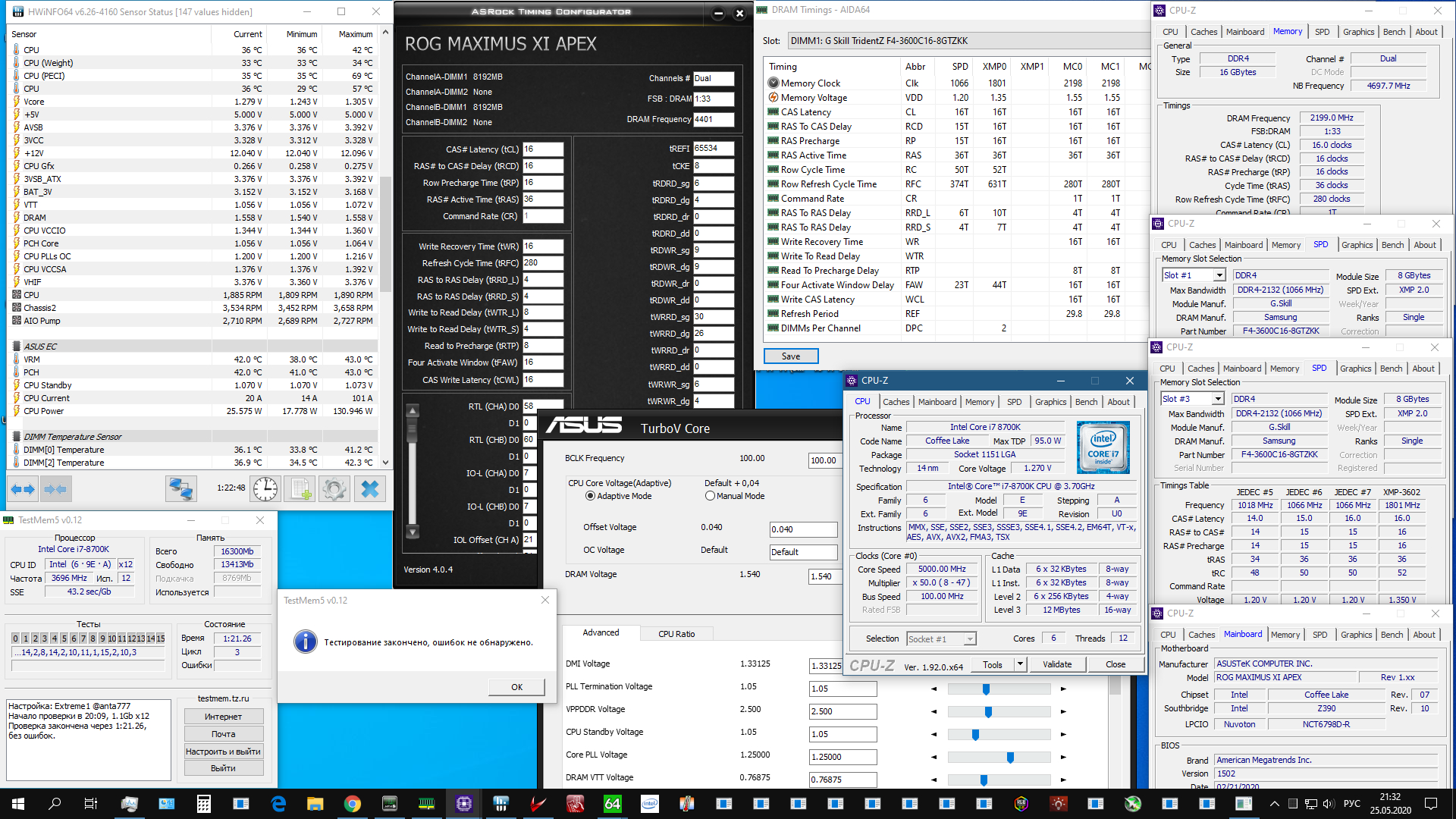Screen dimensions: 1456x819
Task: Click the BCLK Frequency input field
Action: click(823, 460)
